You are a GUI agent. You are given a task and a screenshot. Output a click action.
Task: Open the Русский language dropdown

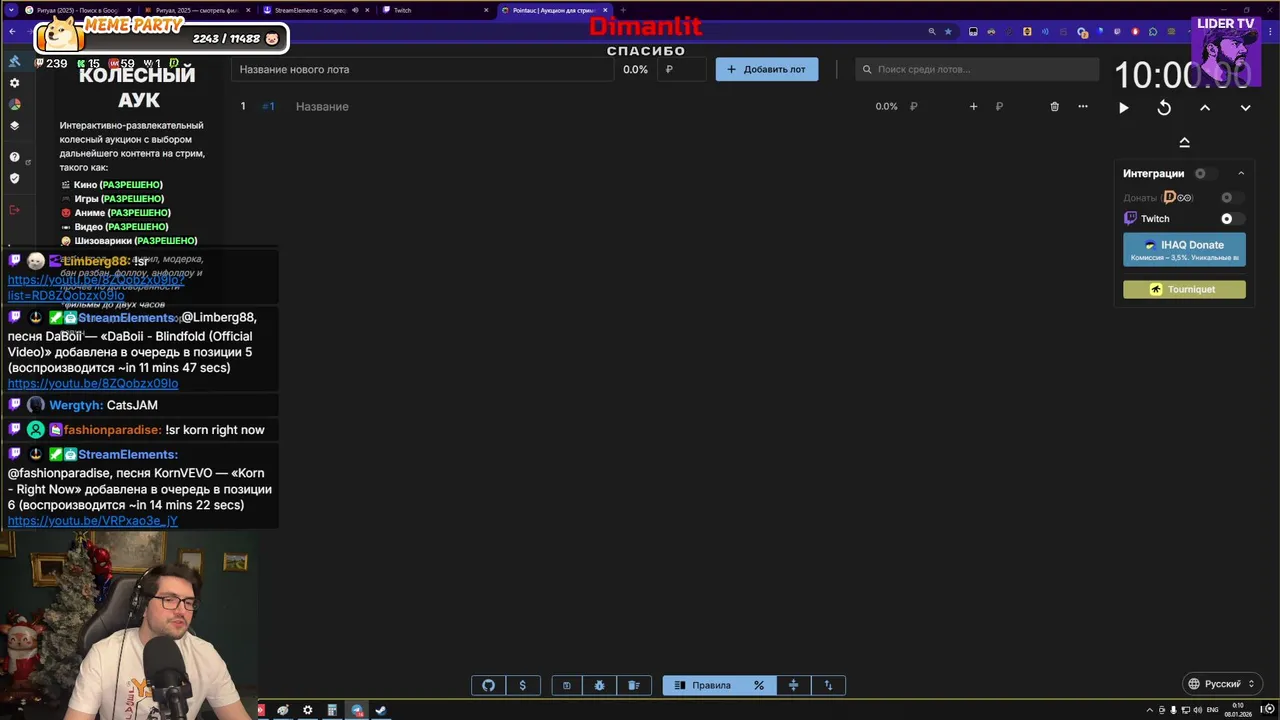[1221, 684]
